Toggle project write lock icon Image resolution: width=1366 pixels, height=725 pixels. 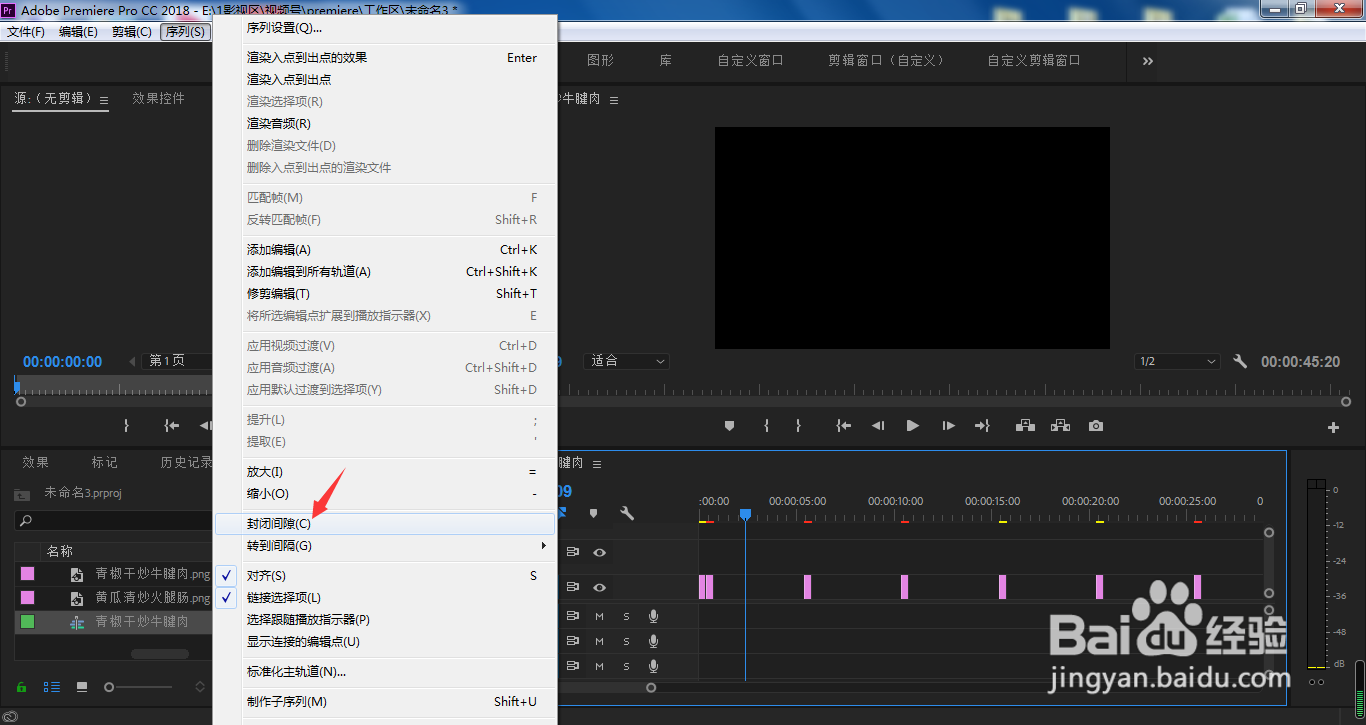pyautogui.click(x=21, y=687)
